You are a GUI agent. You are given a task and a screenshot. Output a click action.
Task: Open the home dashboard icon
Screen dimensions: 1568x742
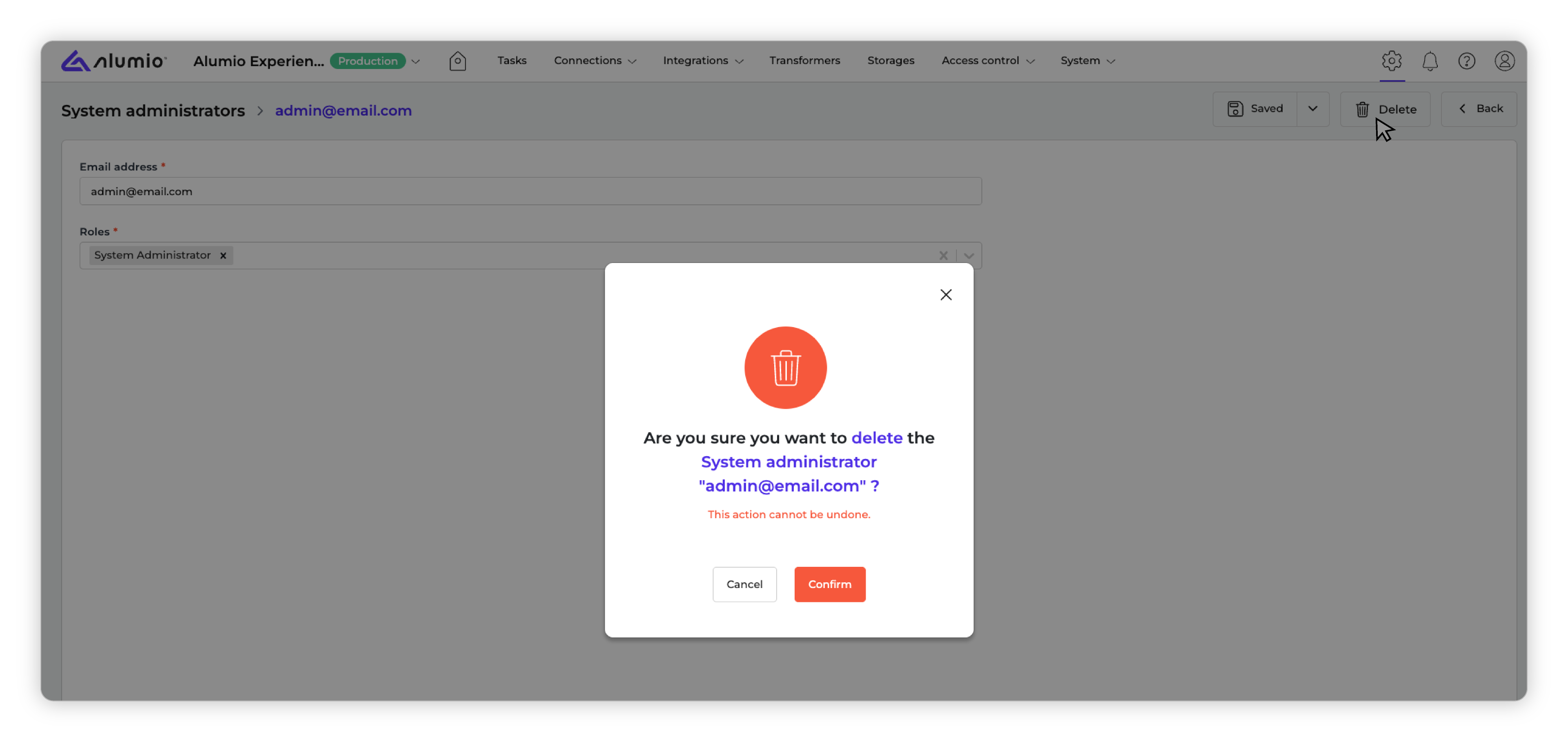coord(457,61)
